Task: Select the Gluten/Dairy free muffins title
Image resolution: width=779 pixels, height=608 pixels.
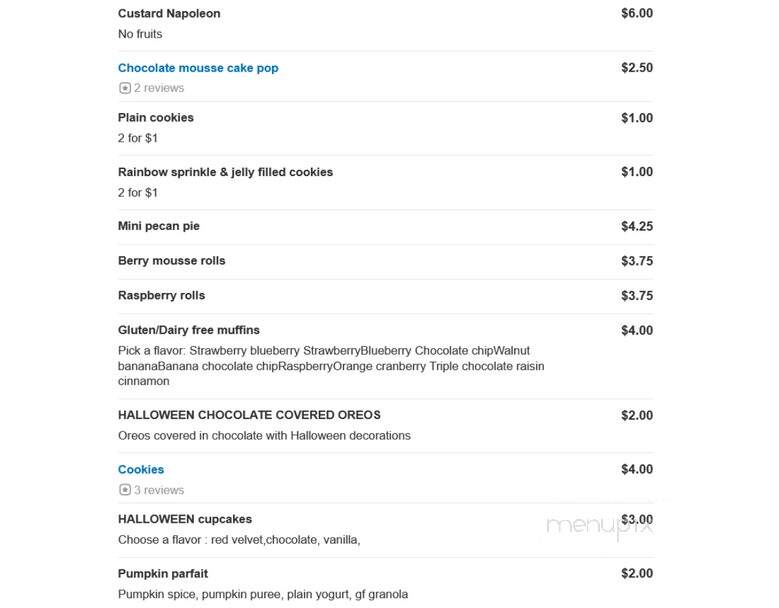Action: (189, 330)
